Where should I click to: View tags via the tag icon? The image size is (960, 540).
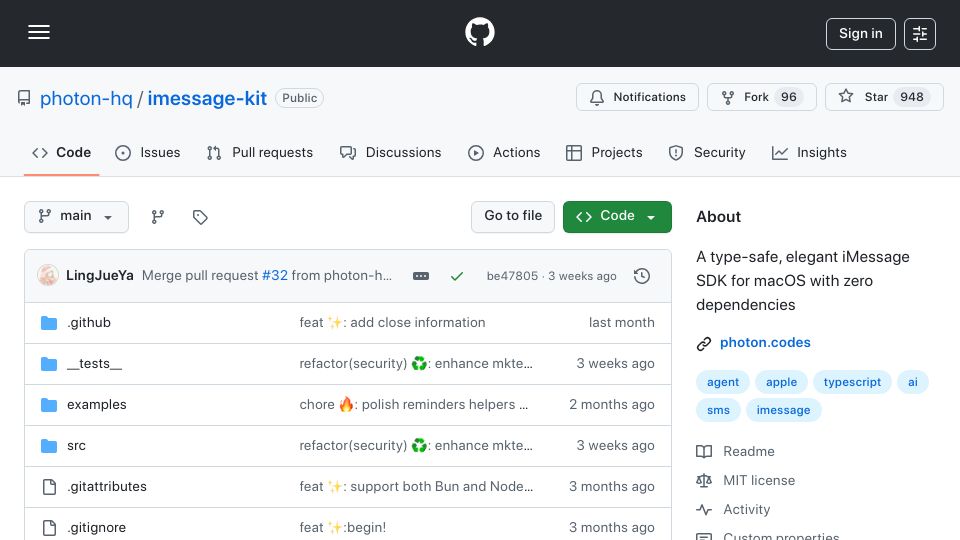200,217
